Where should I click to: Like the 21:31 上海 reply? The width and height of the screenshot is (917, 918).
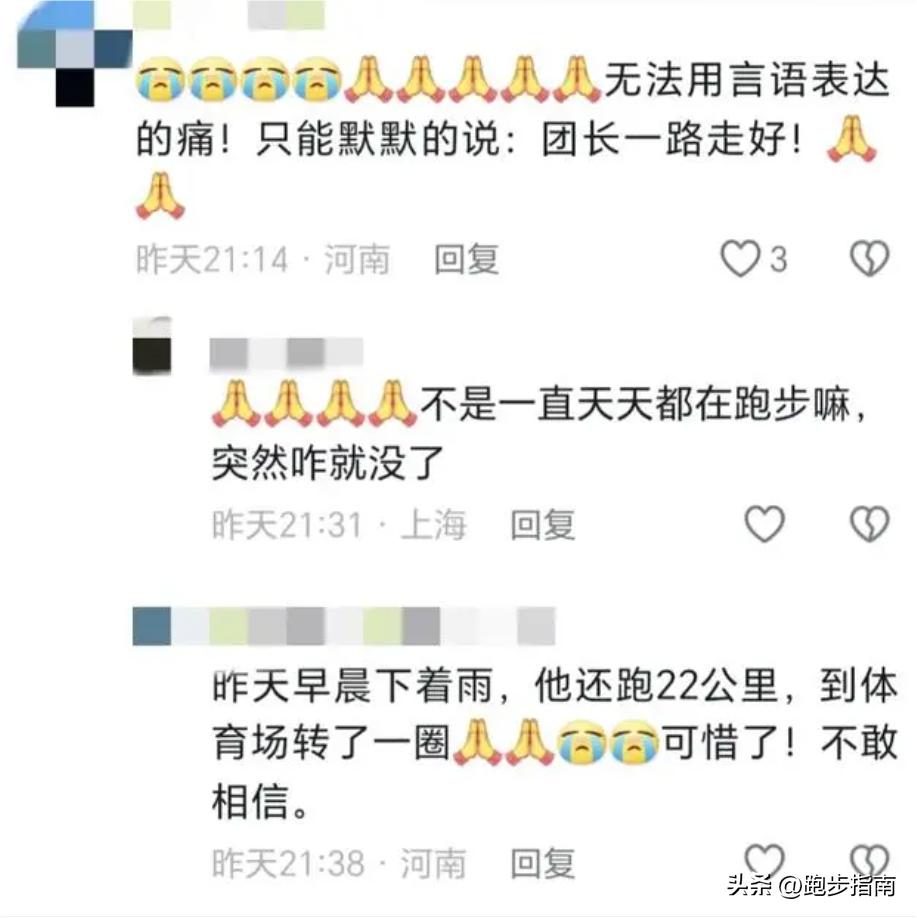(x=765, y=523)
